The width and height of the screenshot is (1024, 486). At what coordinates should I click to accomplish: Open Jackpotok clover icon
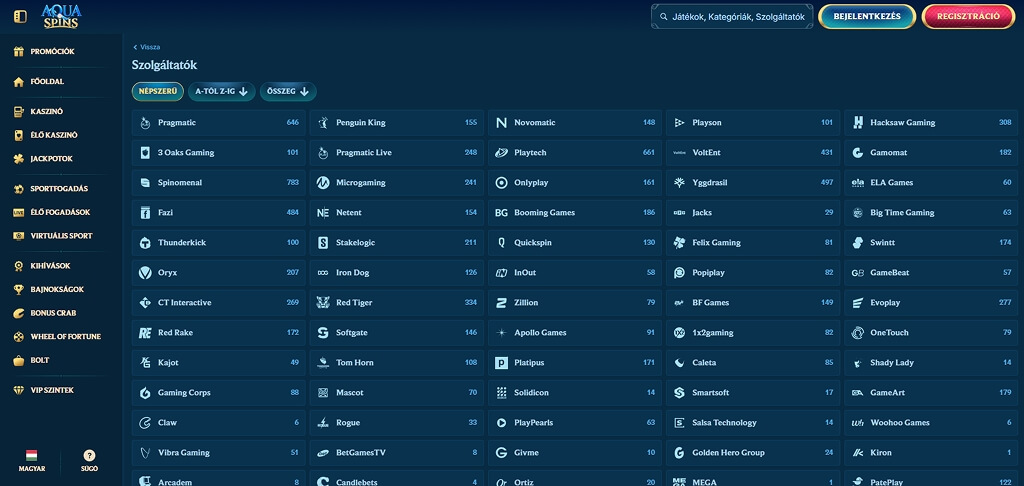(19, 159)
